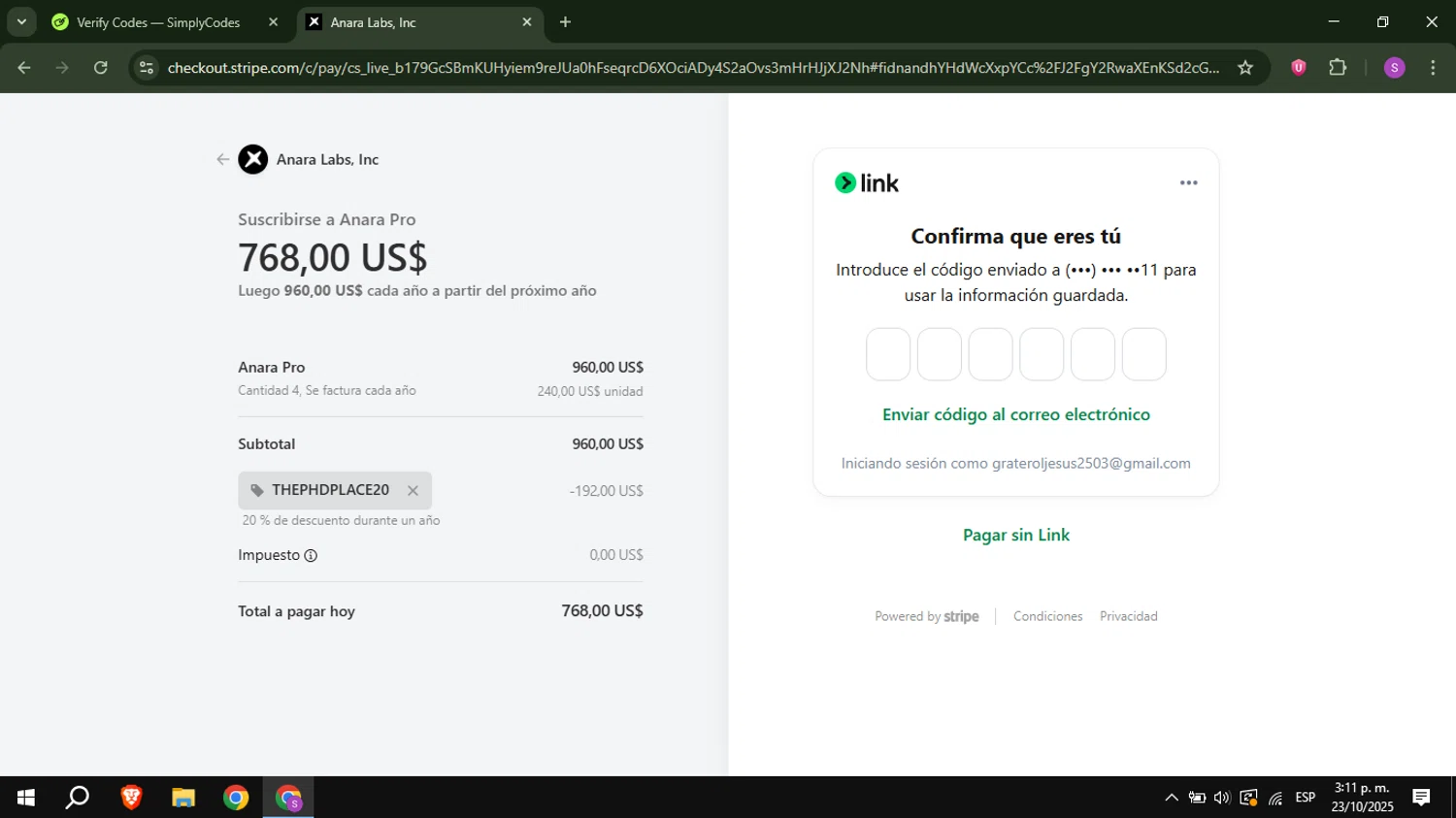
Task: Close the Anara Labs, Inc tab
Action: [x=527, y=22]
